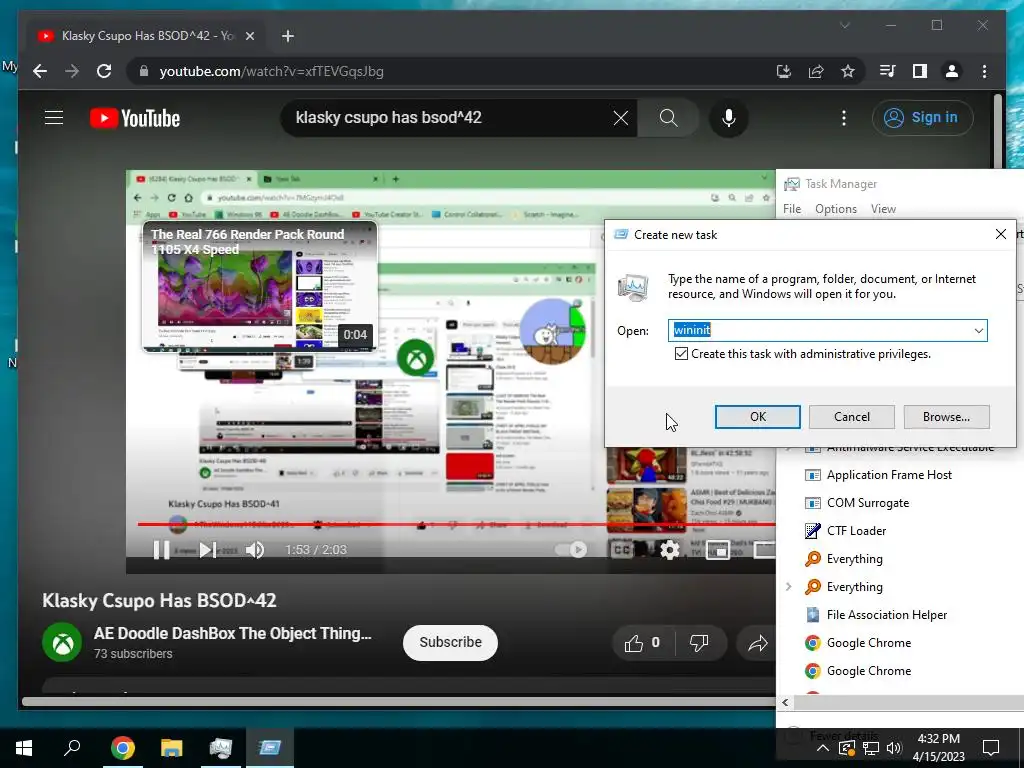
Task: Toggle autoplay switch in player
Action: [x=570, y=550]
